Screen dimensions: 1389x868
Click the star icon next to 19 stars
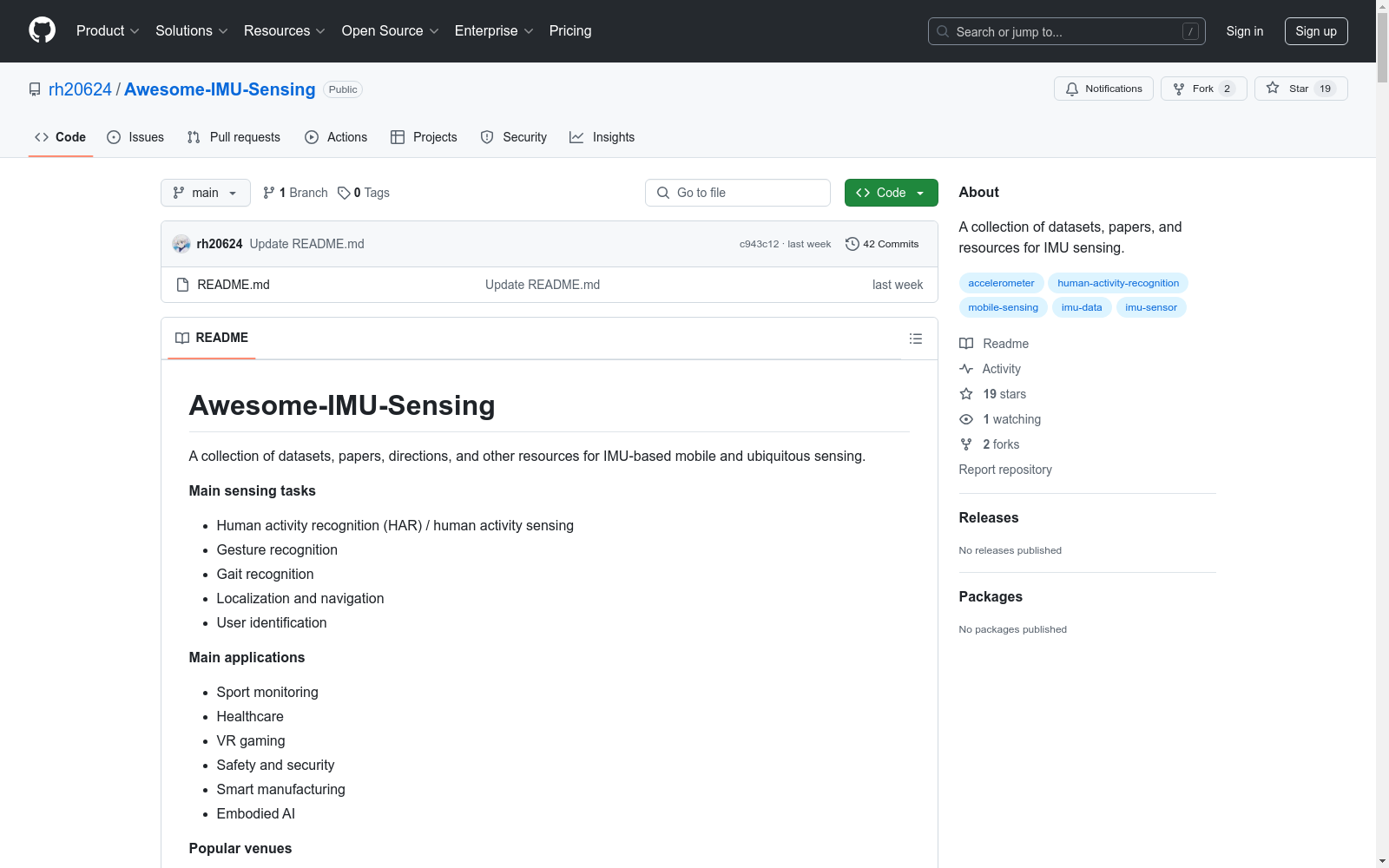pyautogui.click(x=966, y=394)
